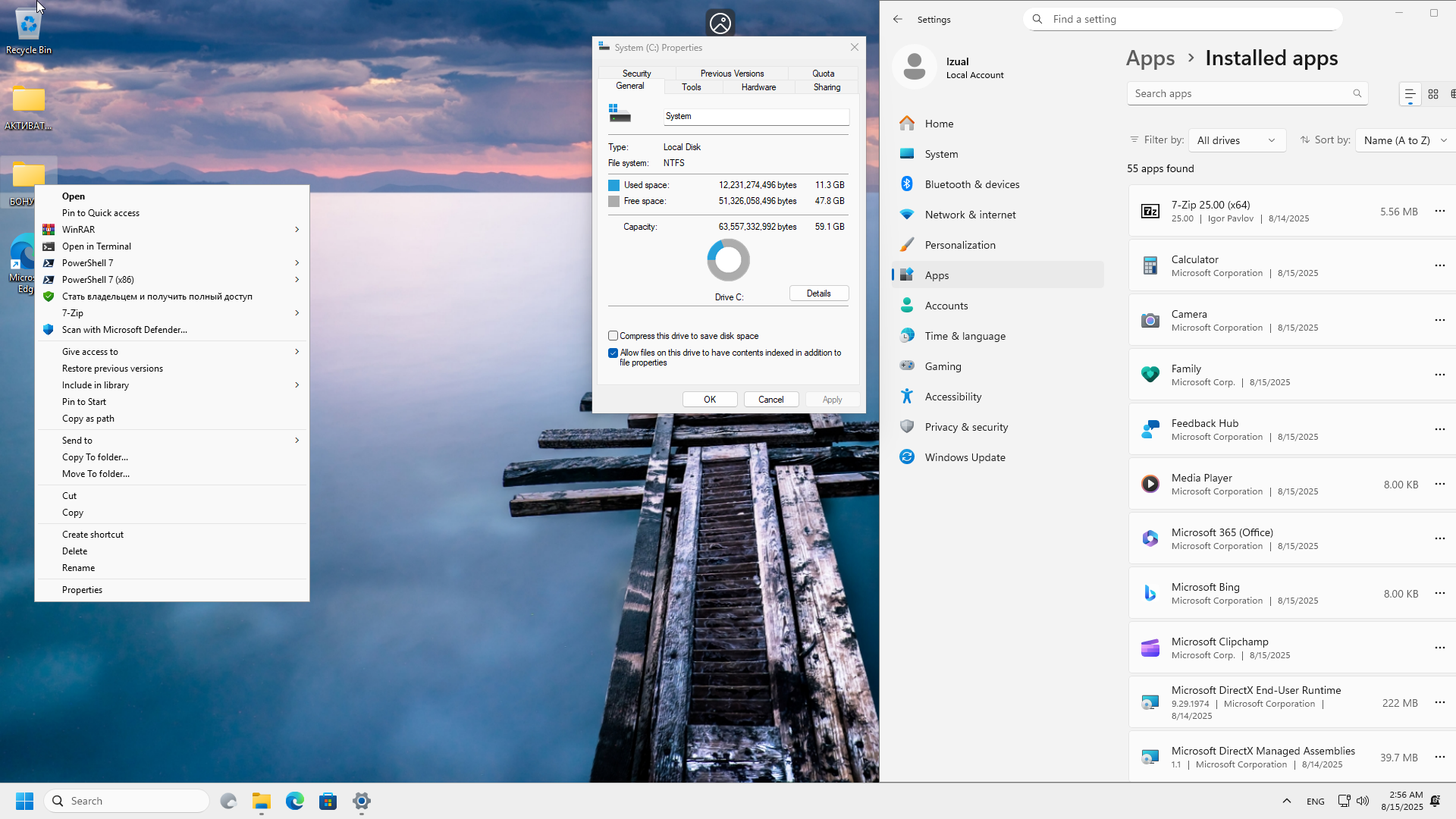Switch to the Tools tab
Image resolution: width=1456 pixels, height=819 pixels.
click(x=691, y=87)
